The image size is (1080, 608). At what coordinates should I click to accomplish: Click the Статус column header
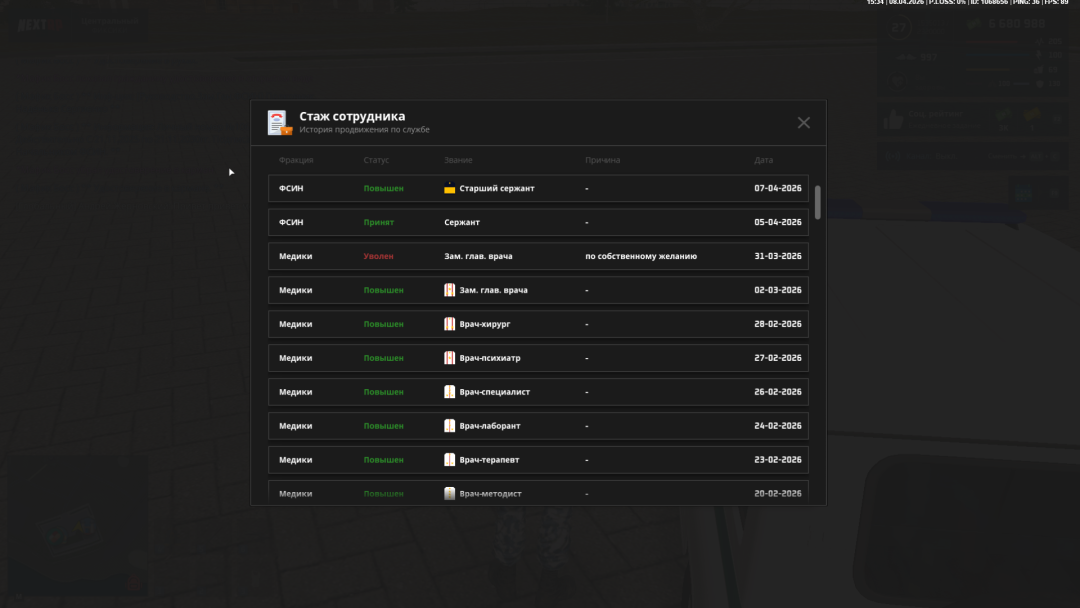[x=376, y=160]
